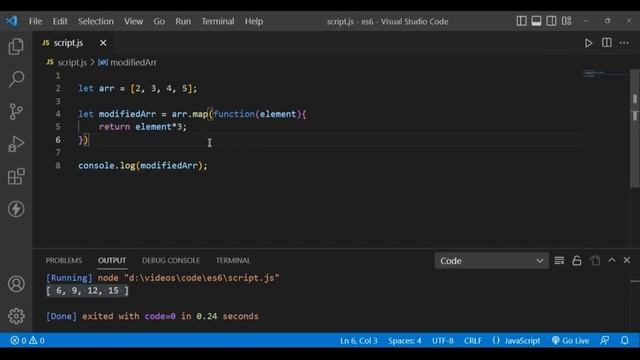Open the Run menu
The width and height of the screenshot is (640, 360).
click(x=183, y=21)
